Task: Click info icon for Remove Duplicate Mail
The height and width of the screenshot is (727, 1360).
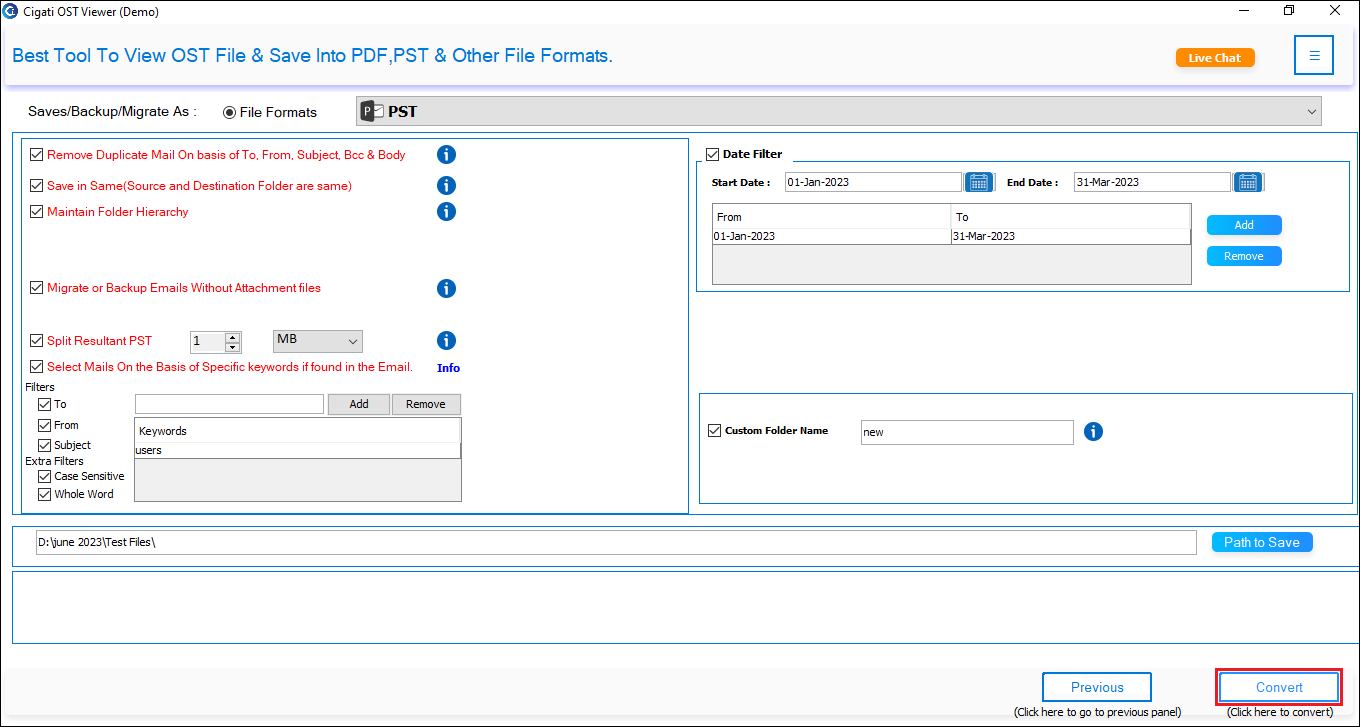Action: [446, 154]
